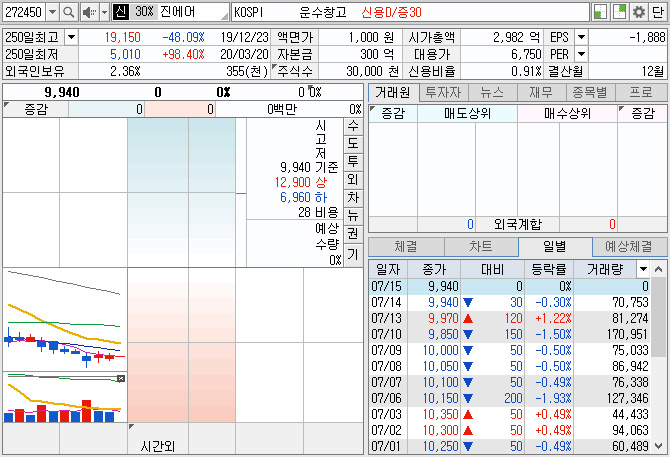Click the 투 side button
This screenshot has height=457, width=670.
coord(353,161)
